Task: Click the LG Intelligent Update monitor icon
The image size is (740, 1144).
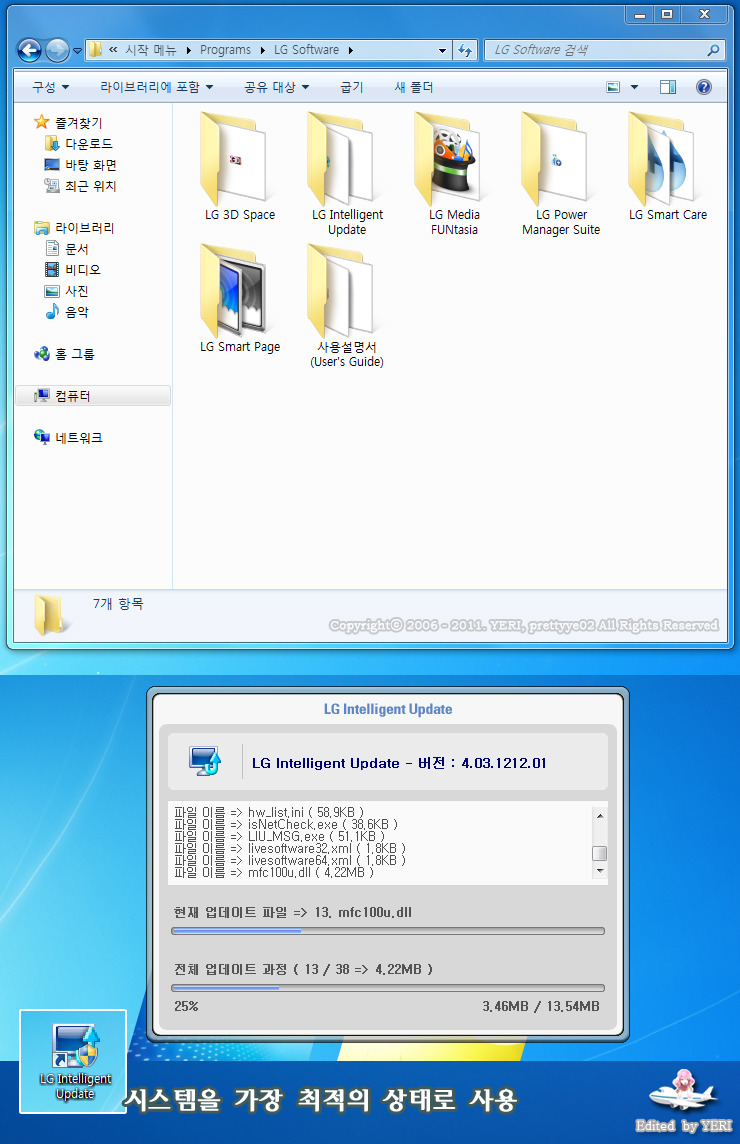Action: (x=204, y=761)
